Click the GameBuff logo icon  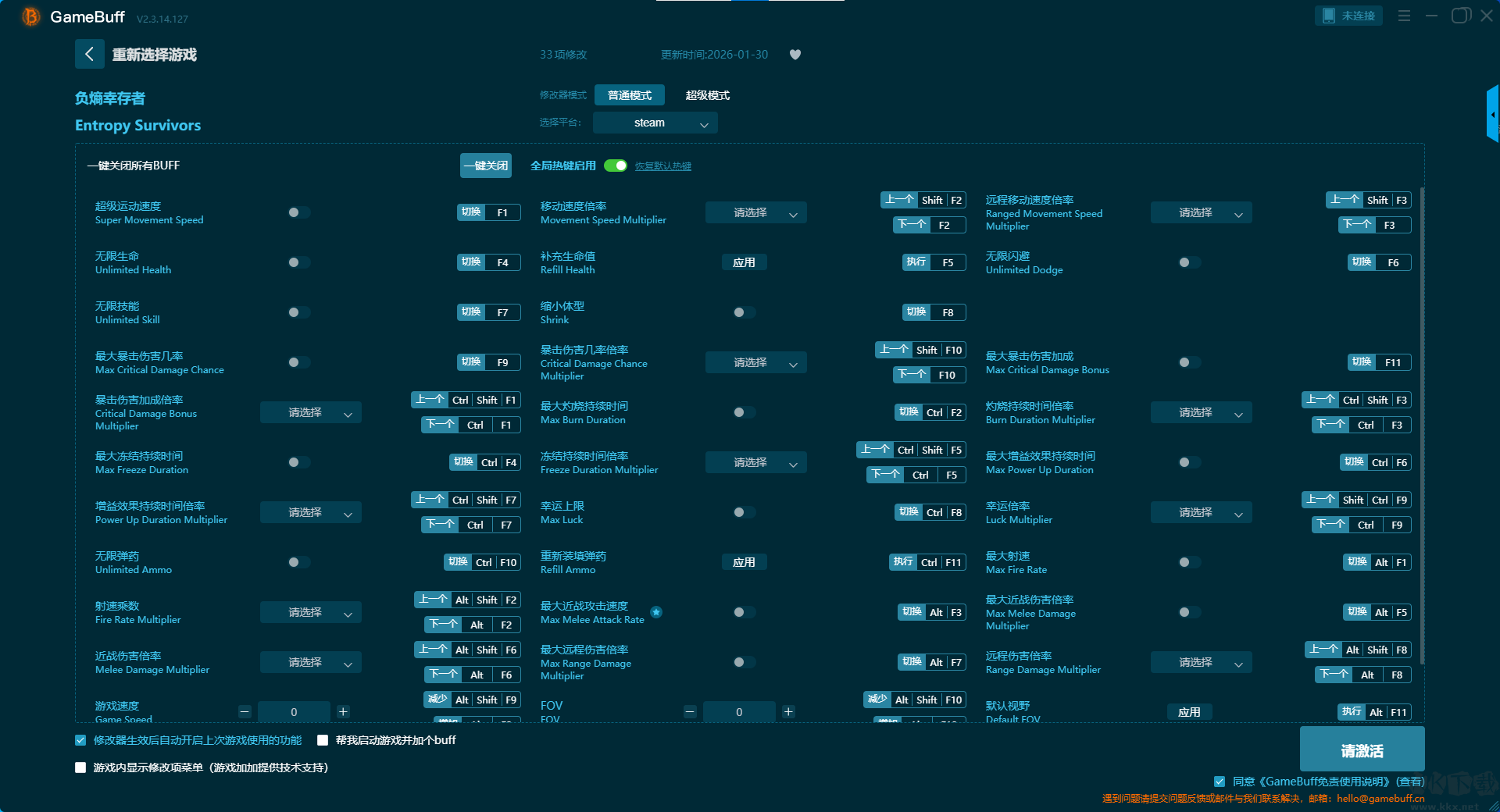pos(30,16)
